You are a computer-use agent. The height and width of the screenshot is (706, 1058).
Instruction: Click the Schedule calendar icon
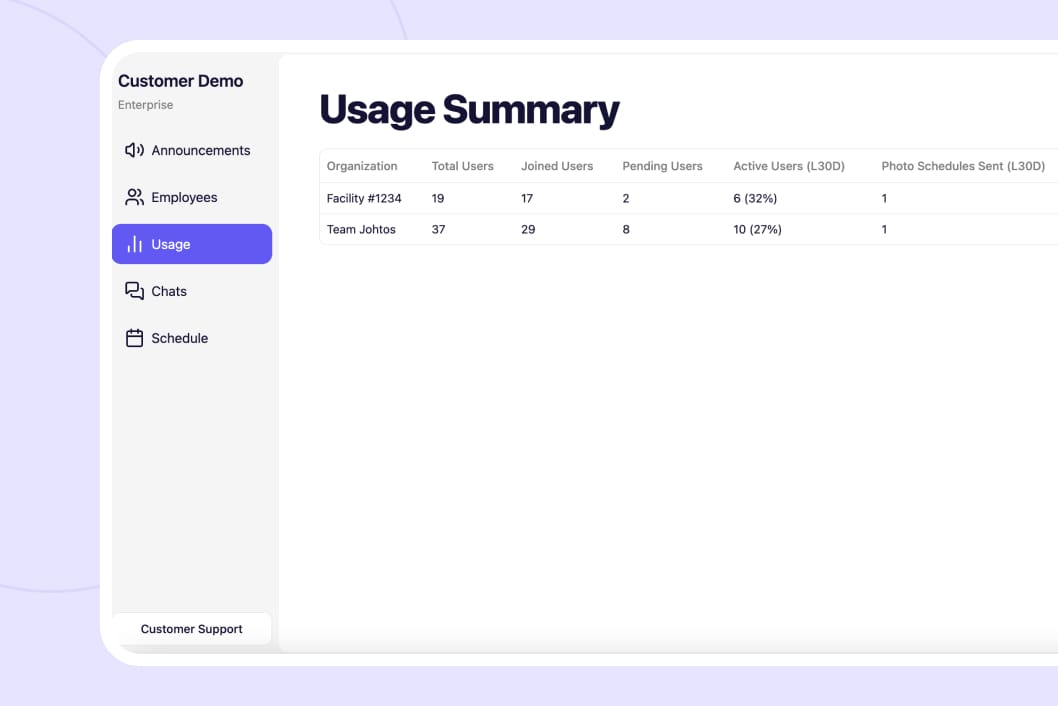(134, 338)
